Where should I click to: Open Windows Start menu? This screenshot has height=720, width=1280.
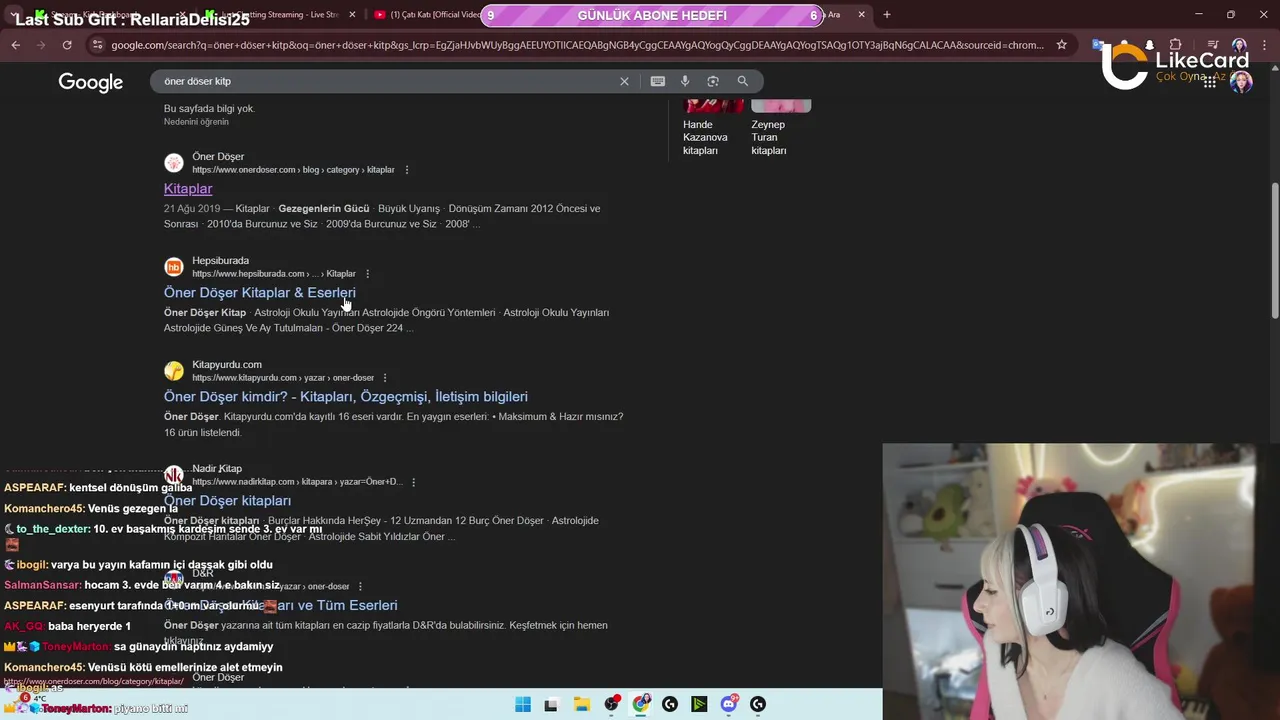click(523, 704)
